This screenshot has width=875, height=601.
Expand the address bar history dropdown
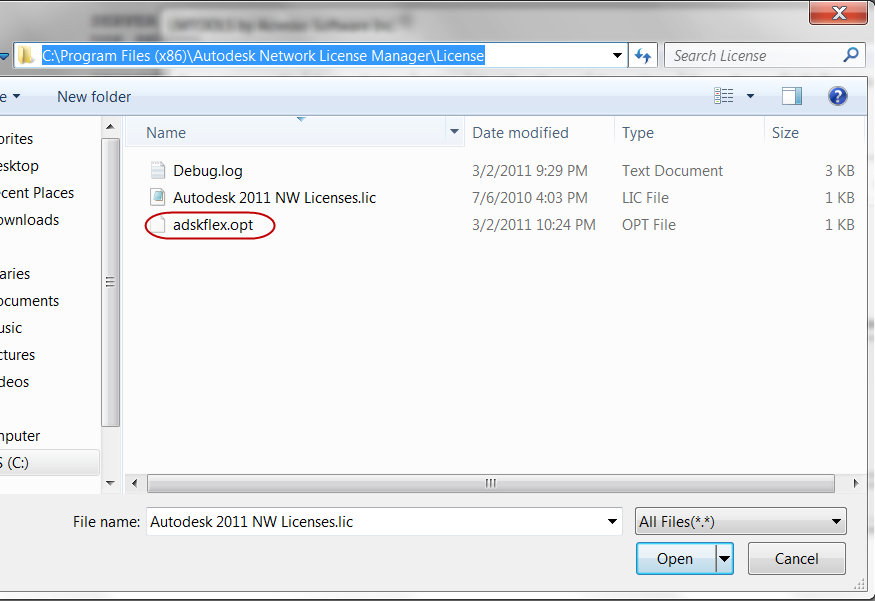(617, 56)
